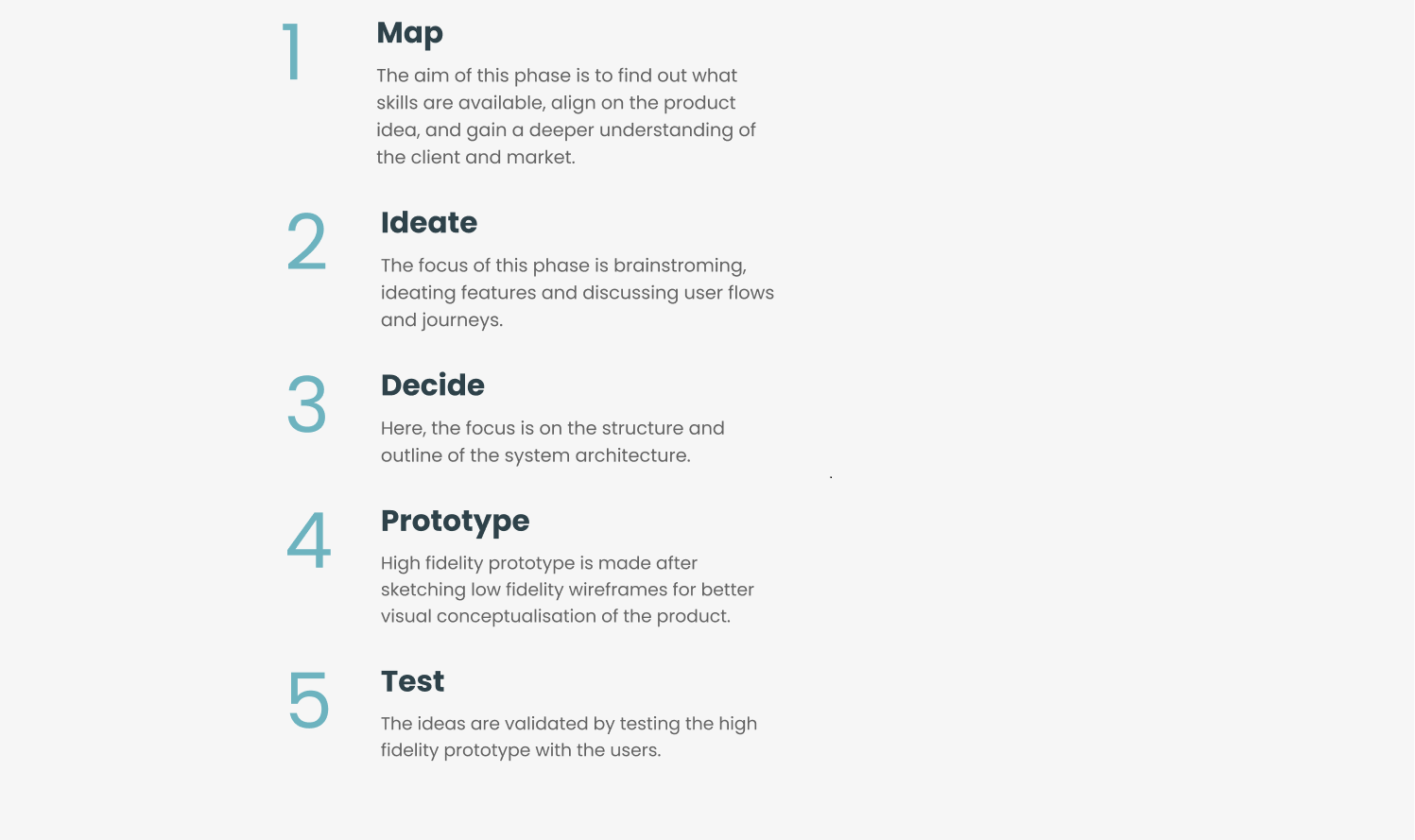This screenshot has width=1415, height=840.
Task: Click the large number 2 numeral
Action: pos(306,242)
